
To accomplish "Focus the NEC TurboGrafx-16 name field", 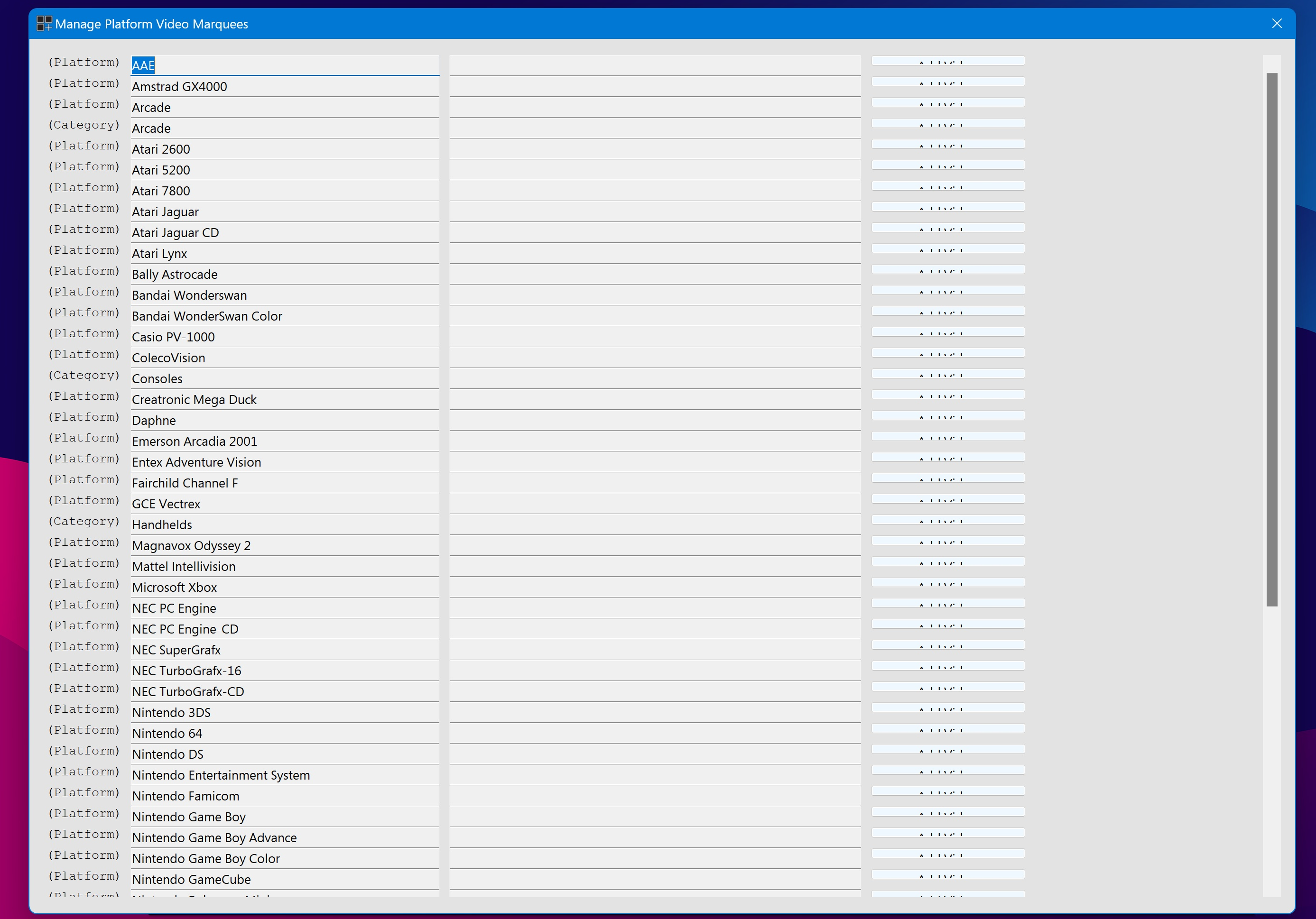I will [x=285, y=671].
